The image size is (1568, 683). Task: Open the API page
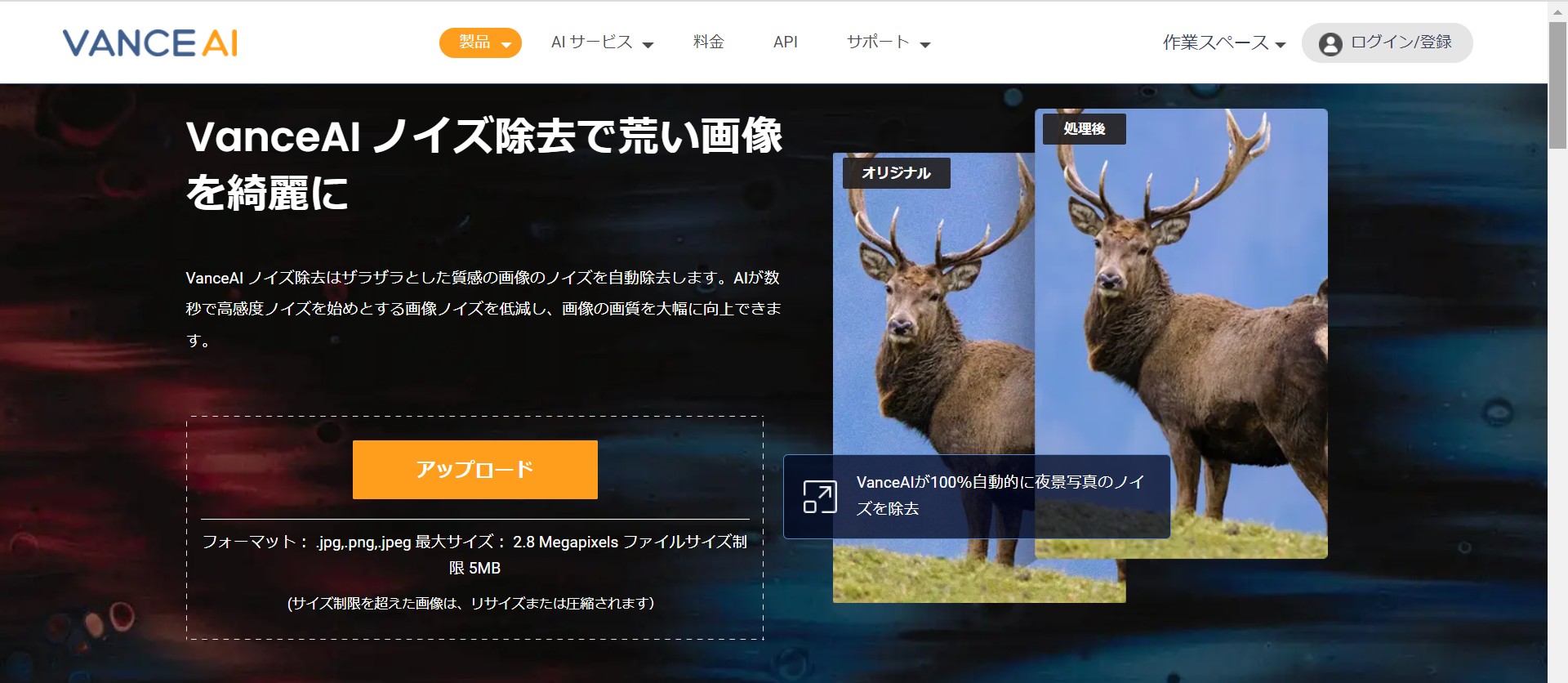[786, 42]
